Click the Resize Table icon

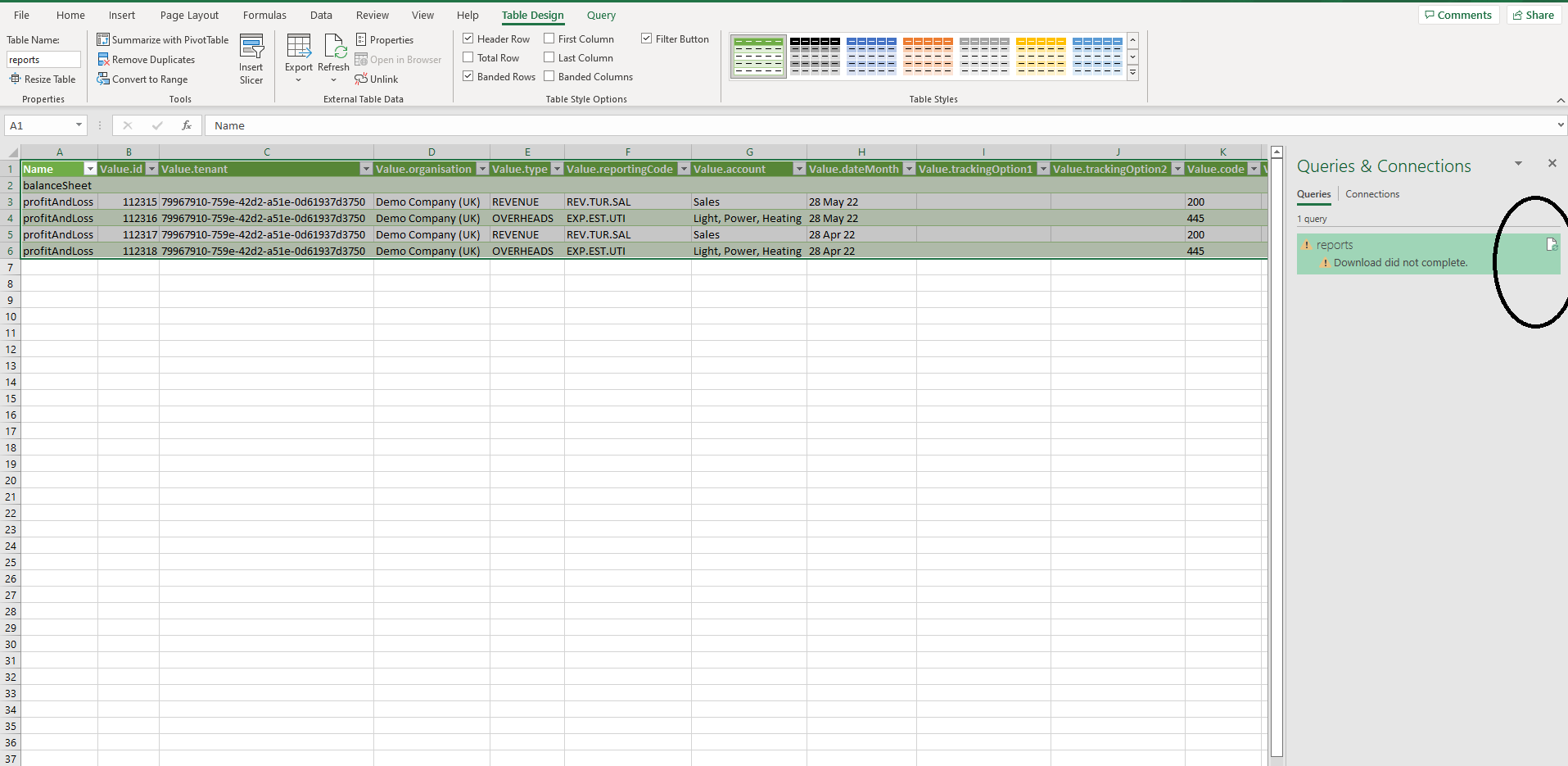coord(15,79)
